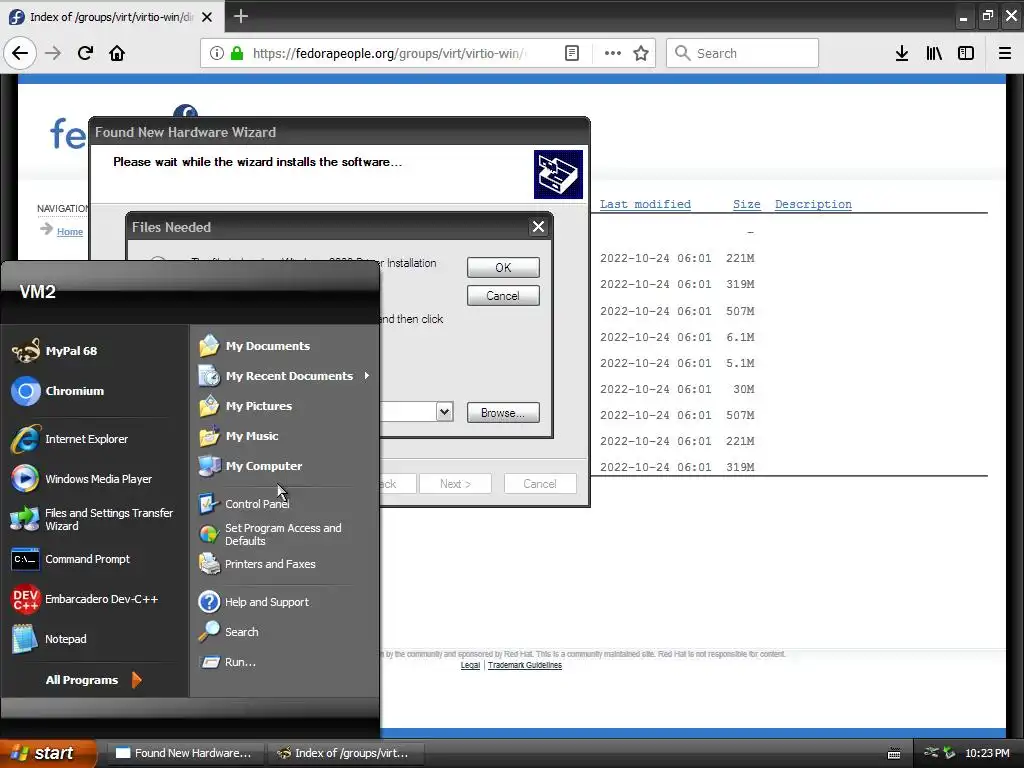Screen dimensions: 1024x768
Task: Open Internet Explorer from Start menu
Action: click(x=70, y=439)
